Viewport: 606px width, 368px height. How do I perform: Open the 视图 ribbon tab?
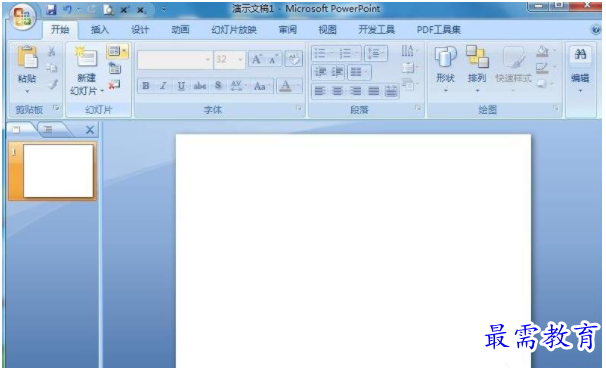click(327, 29)
